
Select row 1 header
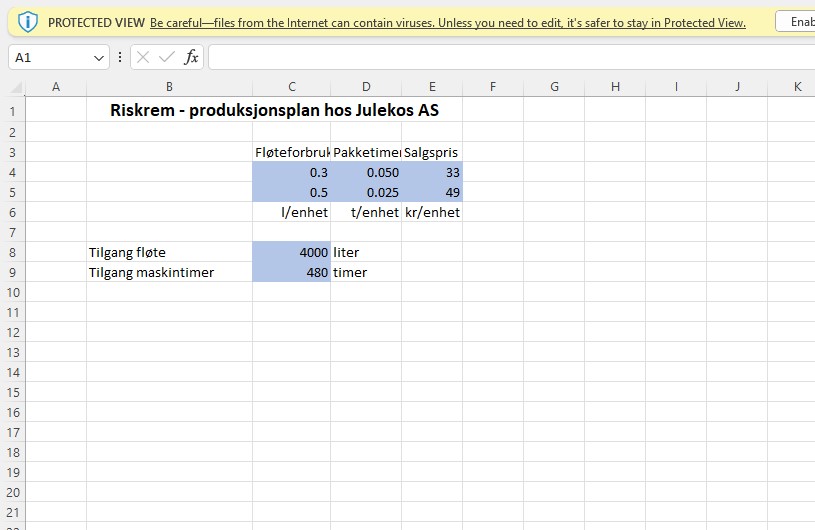tap(12, 111)
